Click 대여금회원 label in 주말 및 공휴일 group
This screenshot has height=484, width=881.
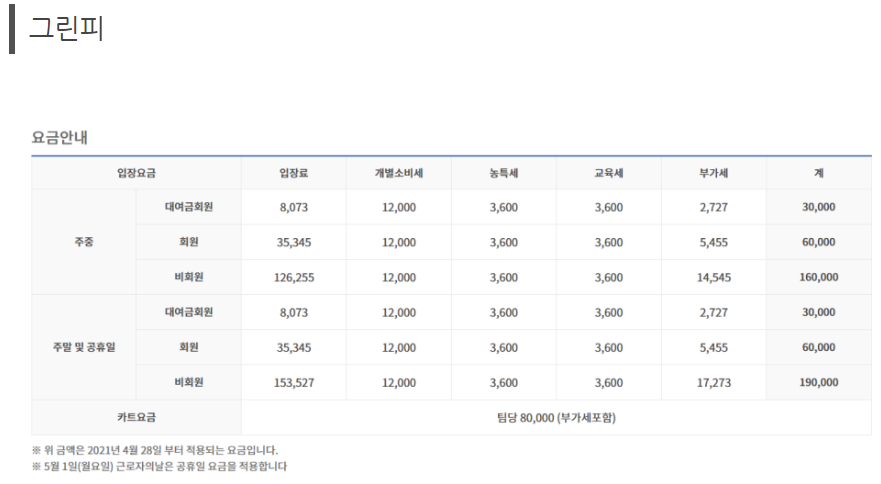pyautogui.click(x=189, y=312)
